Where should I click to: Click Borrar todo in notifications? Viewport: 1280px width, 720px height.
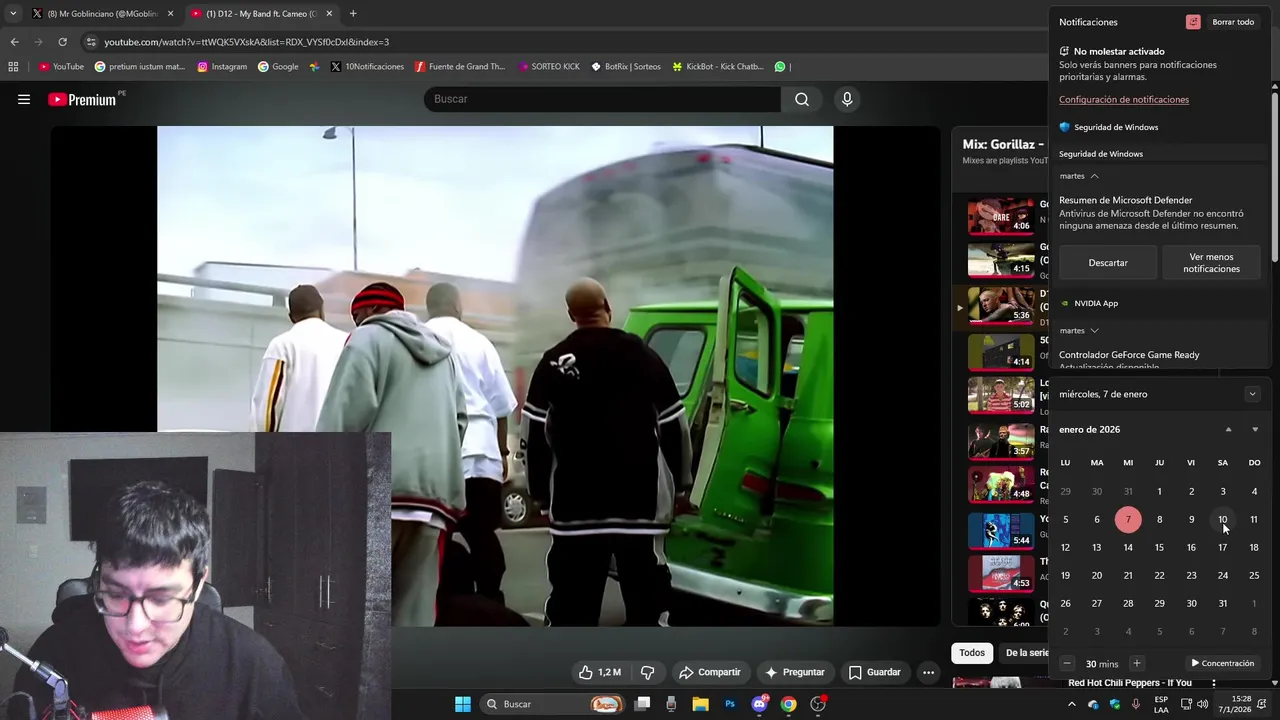[x=1233, y=22]
